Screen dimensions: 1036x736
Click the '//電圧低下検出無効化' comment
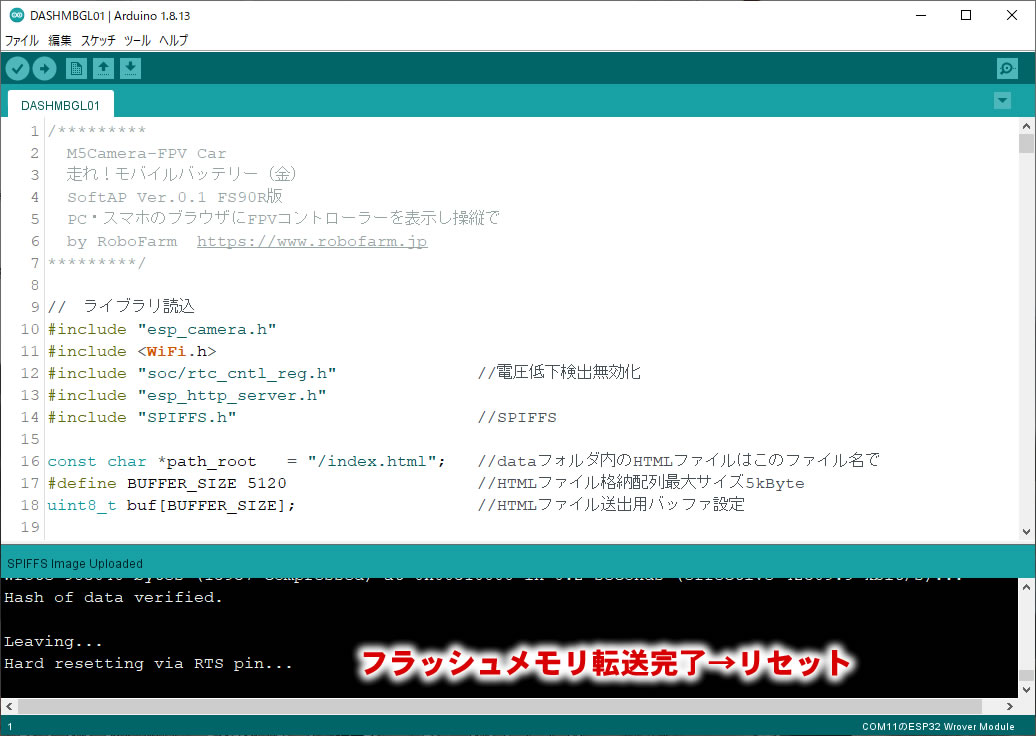pos(559,373)
